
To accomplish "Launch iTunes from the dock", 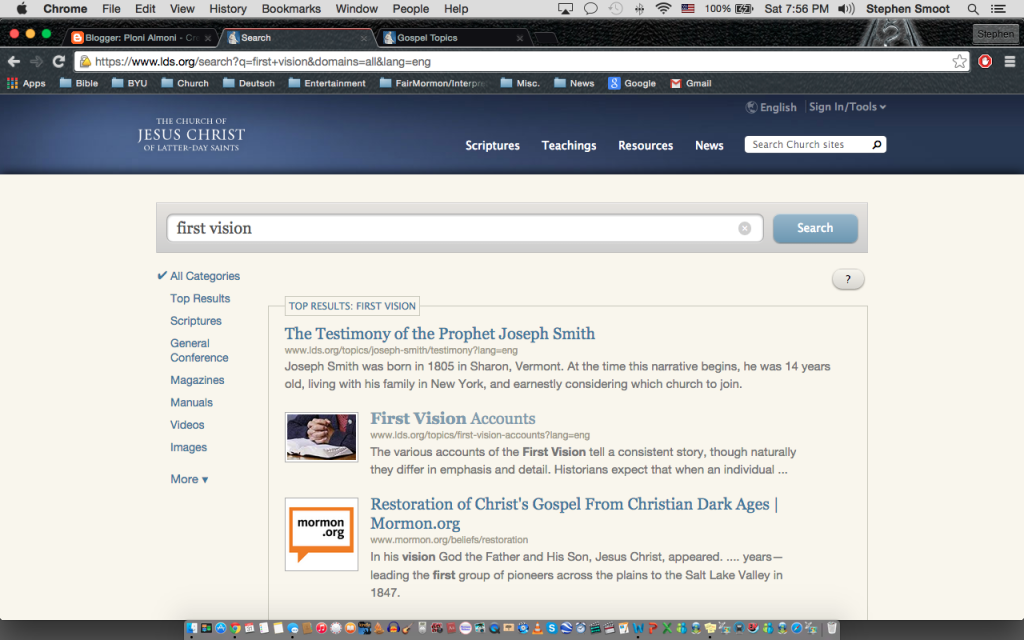I will 321,628.
